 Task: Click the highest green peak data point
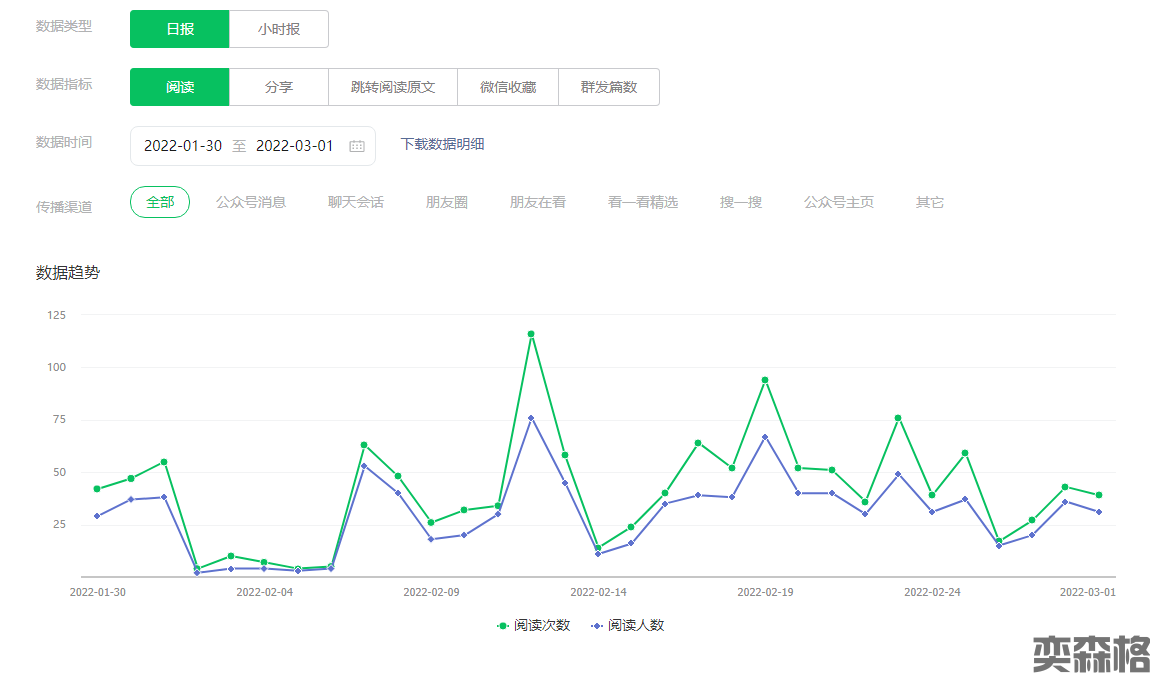(531, 334)
